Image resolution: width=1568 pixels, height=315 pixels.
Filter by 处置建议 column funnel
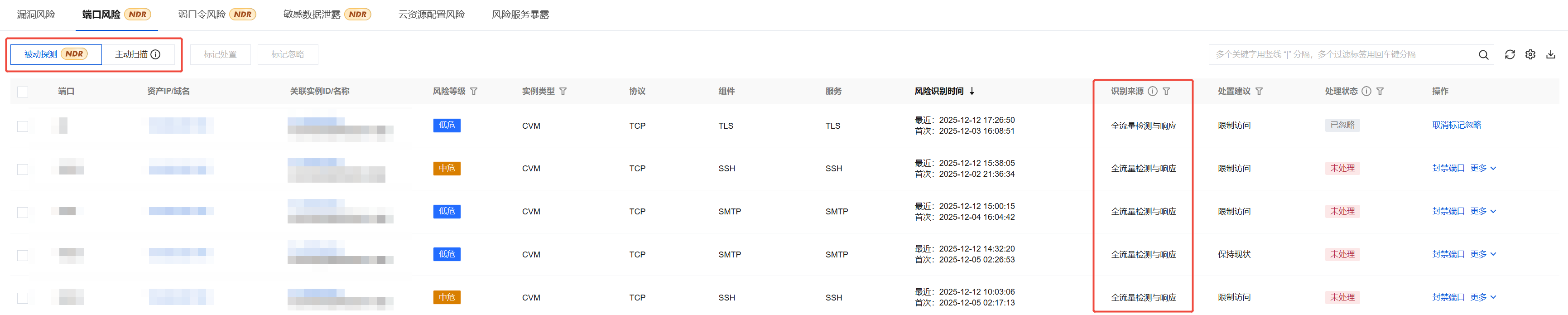tap(1259, 92)
